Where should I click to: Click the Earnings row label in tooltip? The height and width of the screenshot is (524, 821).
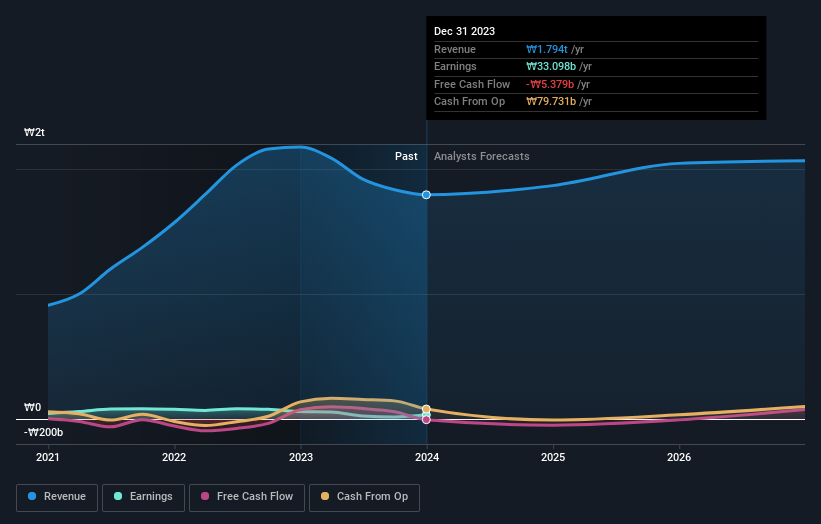(455, 66)
